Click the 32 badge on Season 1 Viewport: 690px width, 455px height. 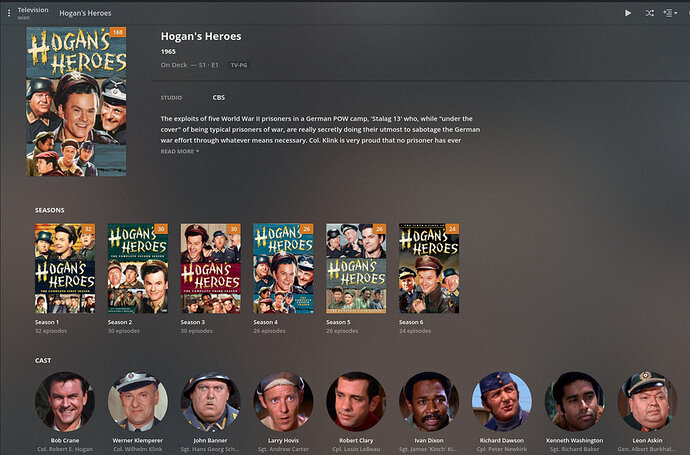click(88, 229)
